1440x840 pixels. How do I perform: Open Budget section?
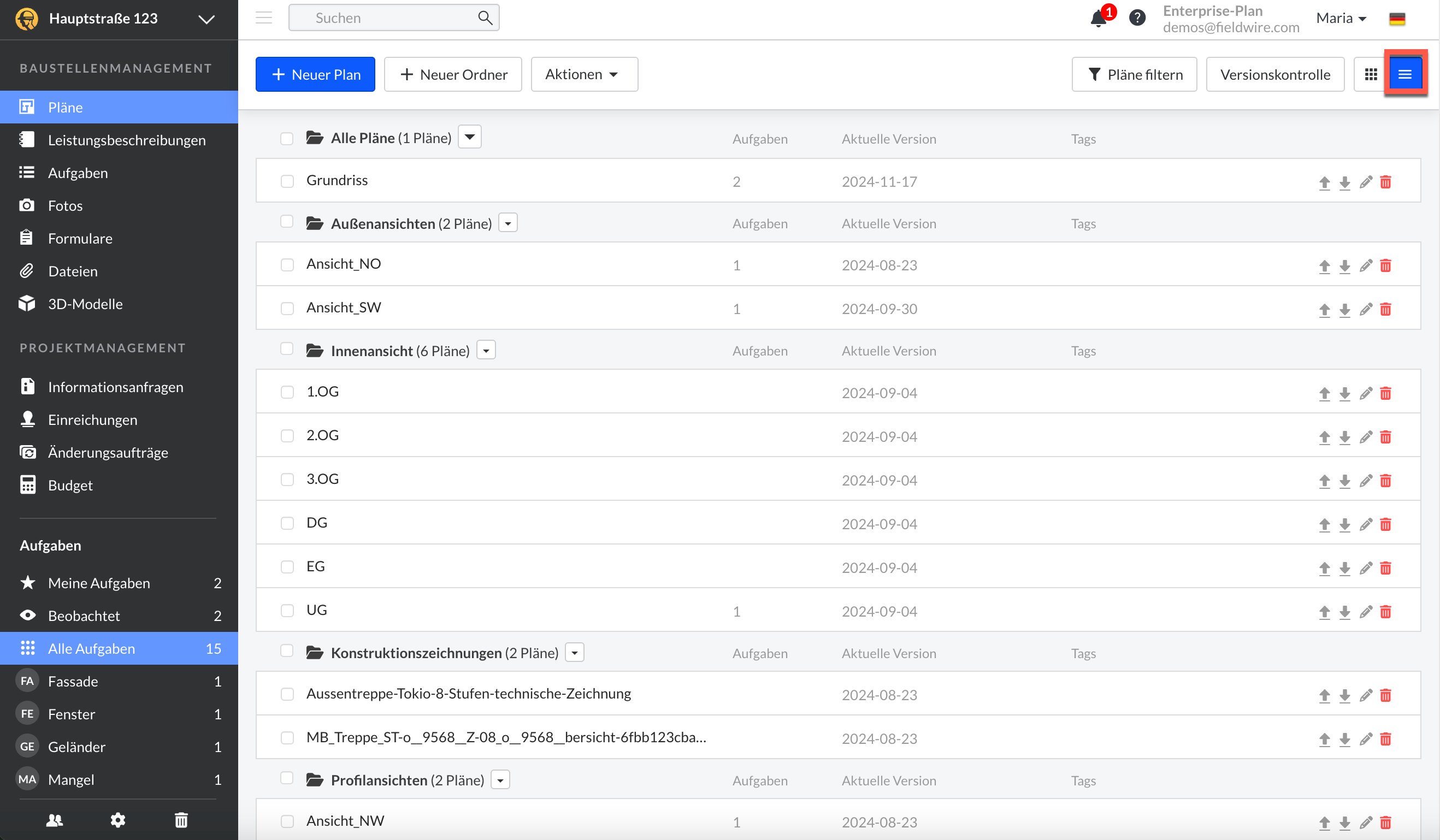point(119,485)
